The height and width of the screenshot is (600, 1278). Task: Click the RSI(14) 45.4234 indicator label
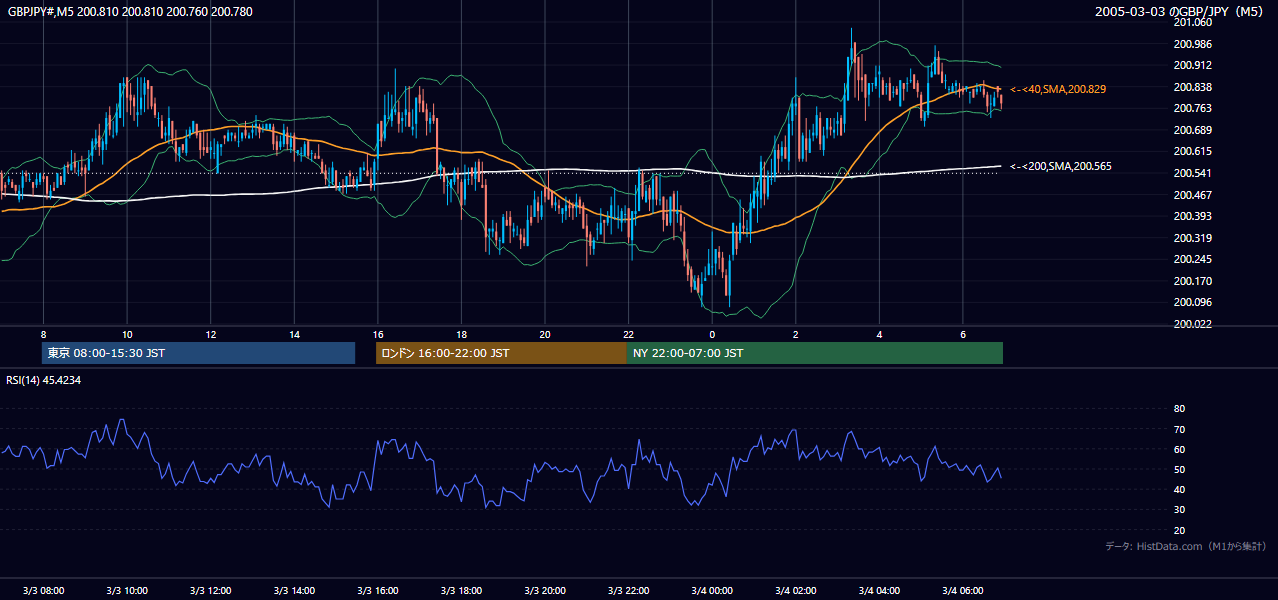(43, 380)
